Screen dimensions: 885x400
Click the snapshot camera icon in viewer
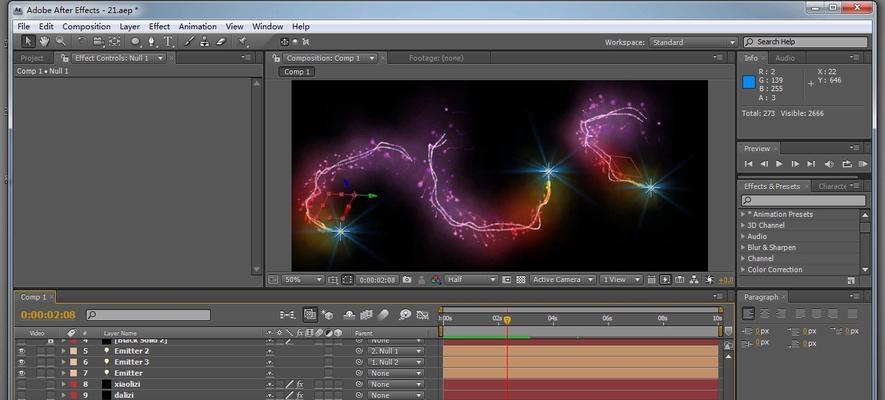[407, 279]
